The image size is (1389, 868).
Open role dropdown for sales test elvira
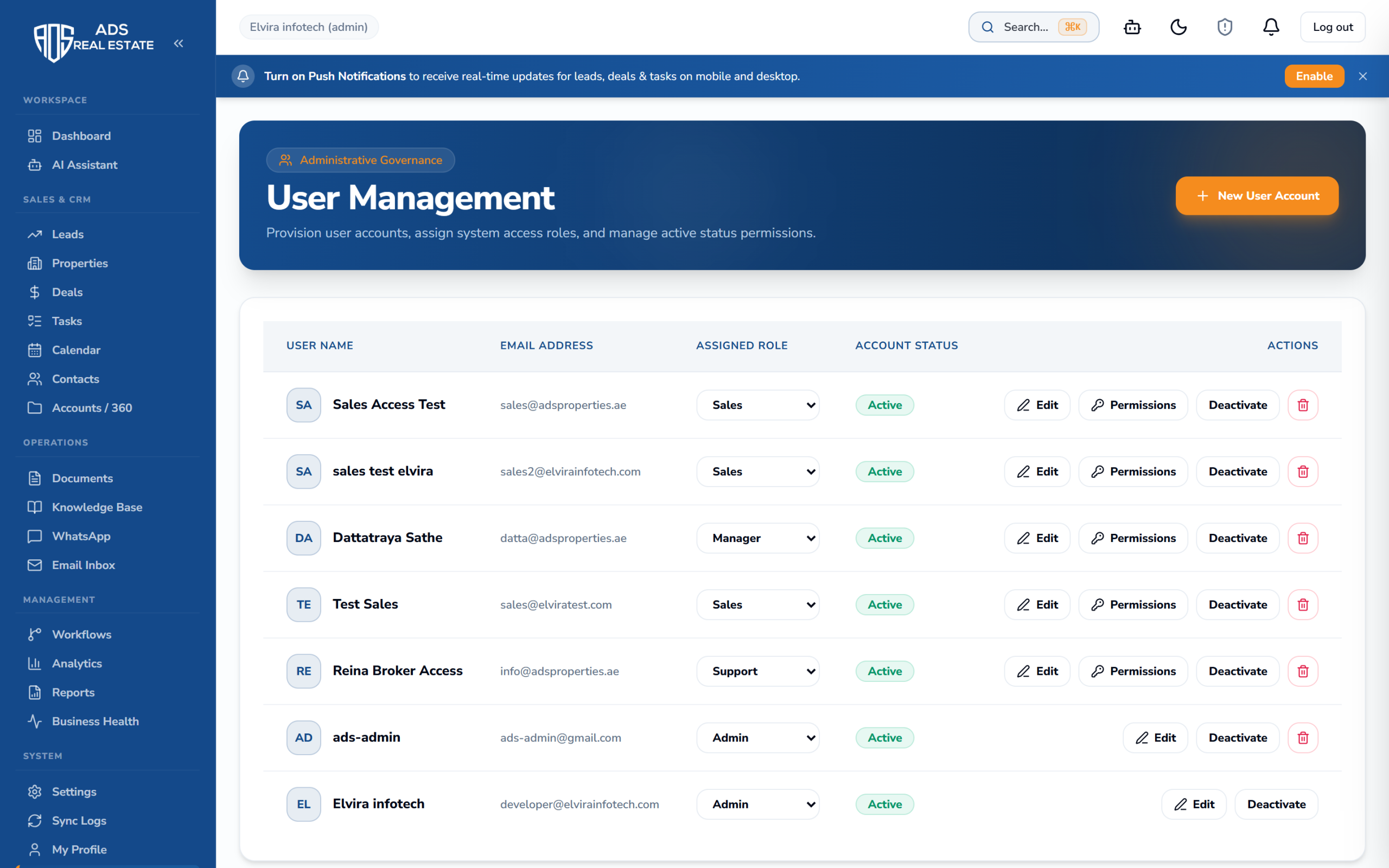coord(757,471)
